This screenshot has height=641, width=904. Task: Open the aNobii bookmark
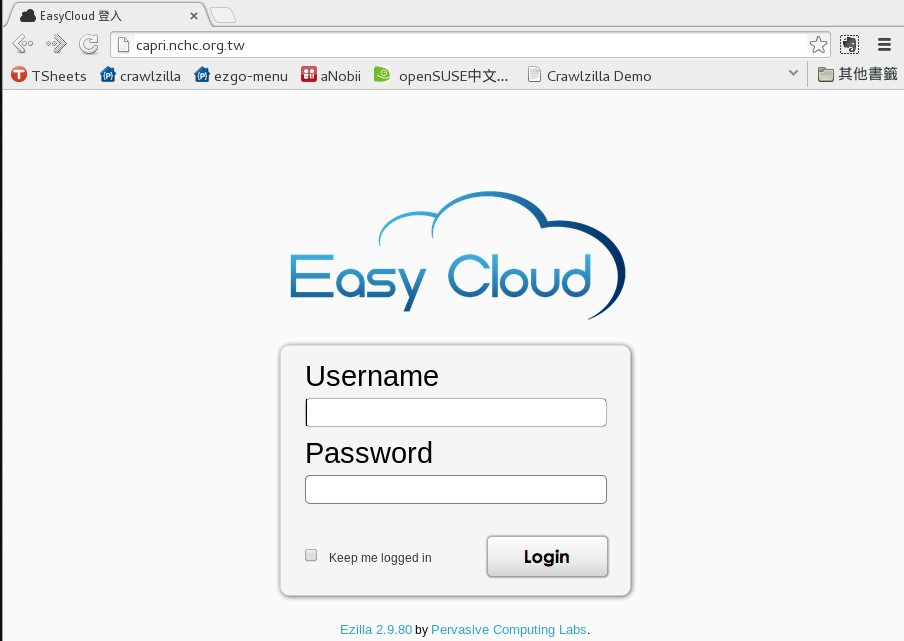coord(331,76)
